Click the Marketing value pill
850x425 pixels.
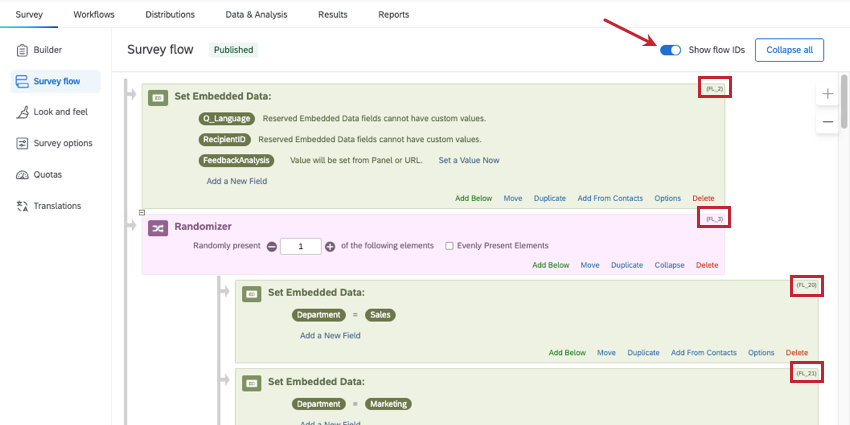coord(388,404)
